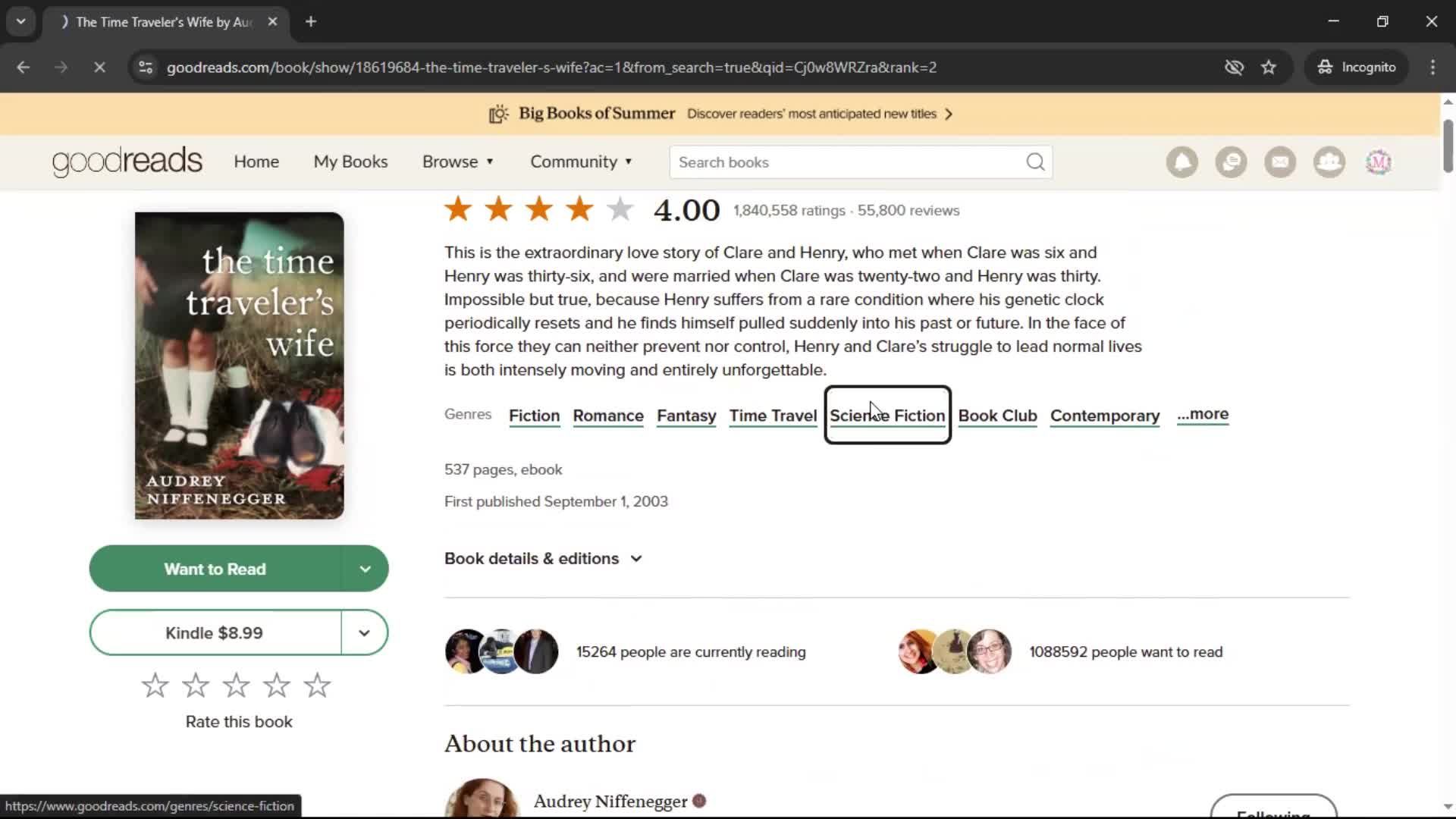Click the Kindle $8.99 button
1456x819 pixels.
215,632
